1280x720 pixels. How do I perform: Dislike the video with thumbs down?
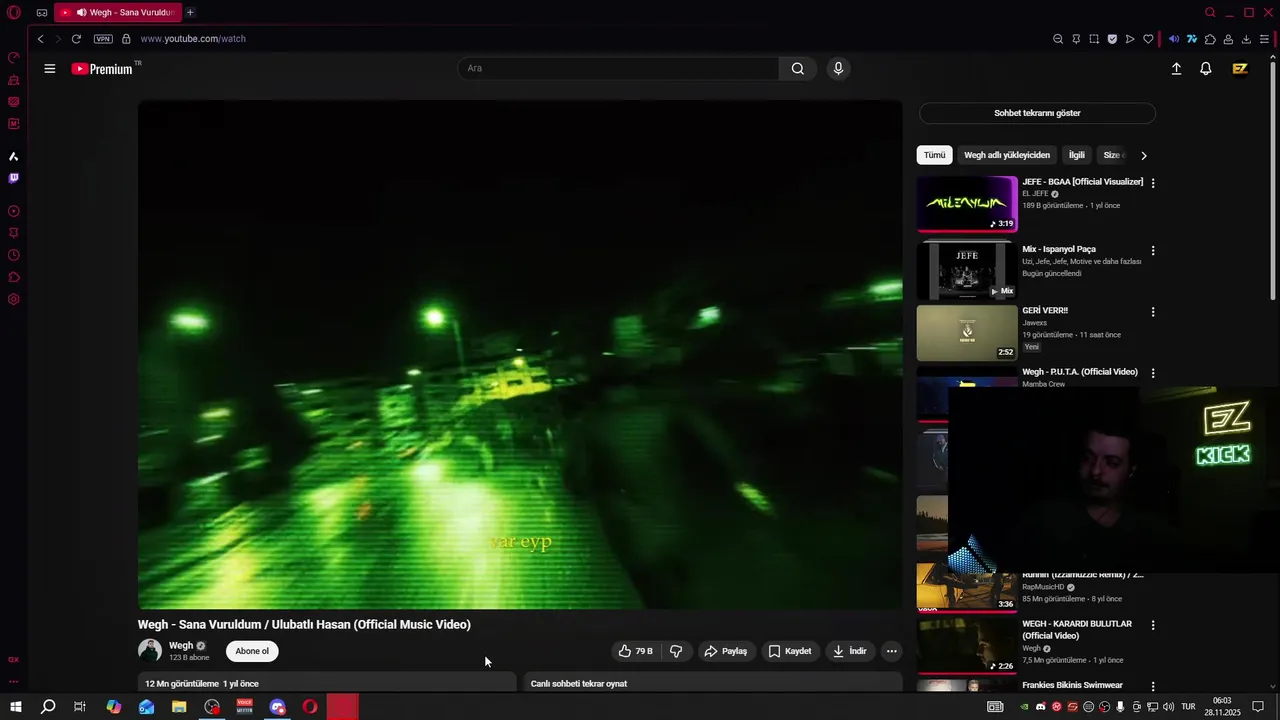click(676, 651)
